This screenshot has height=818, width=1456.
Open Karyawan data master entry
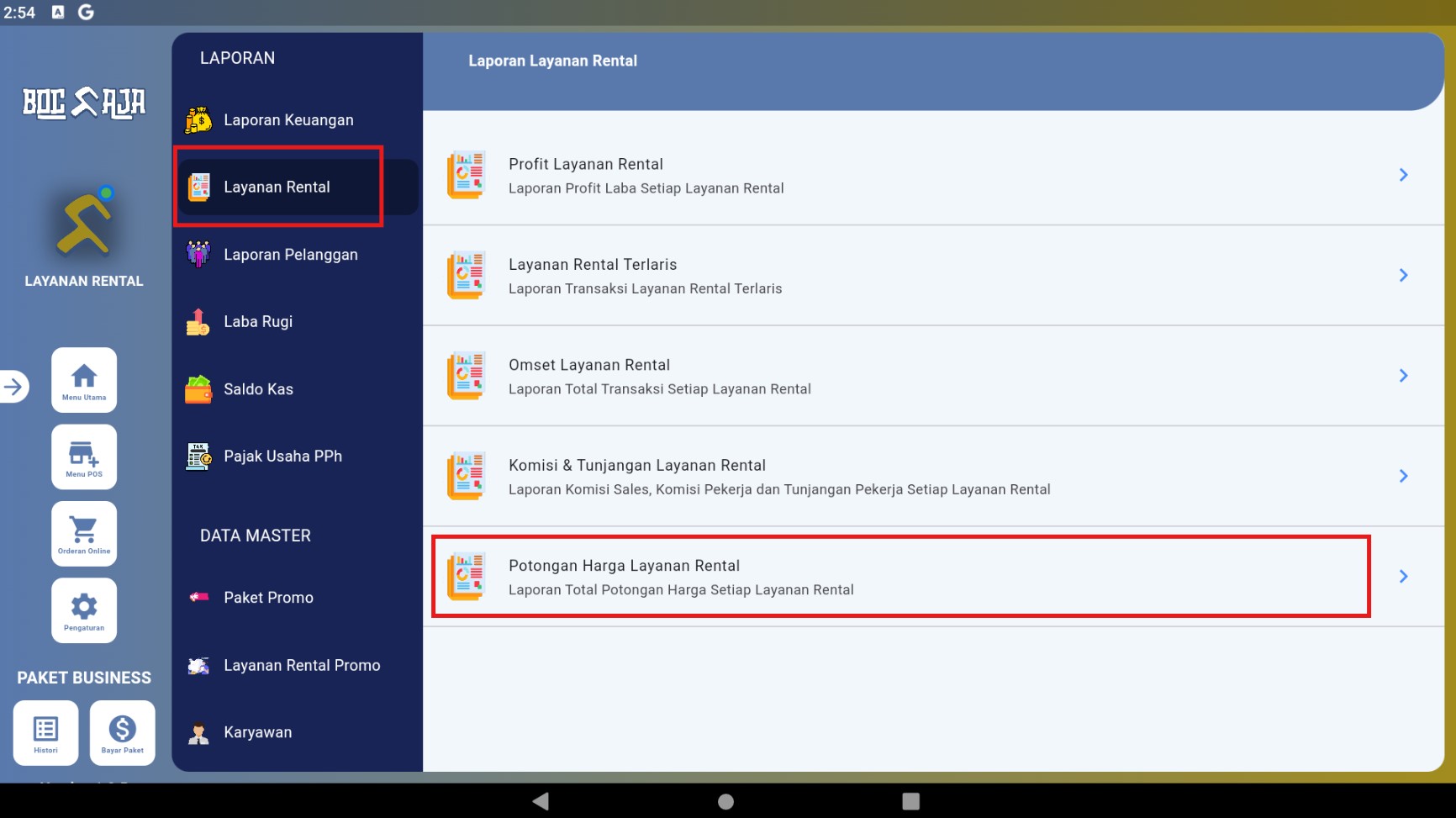click(x=297, y=732)
